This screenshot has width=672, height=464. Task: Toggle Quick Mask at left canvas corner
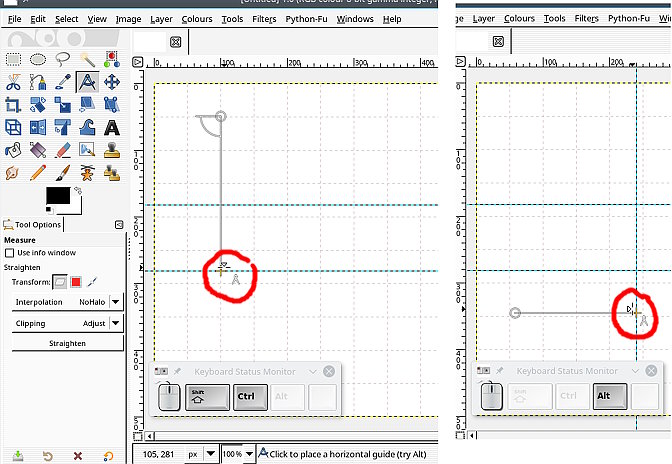138,436
